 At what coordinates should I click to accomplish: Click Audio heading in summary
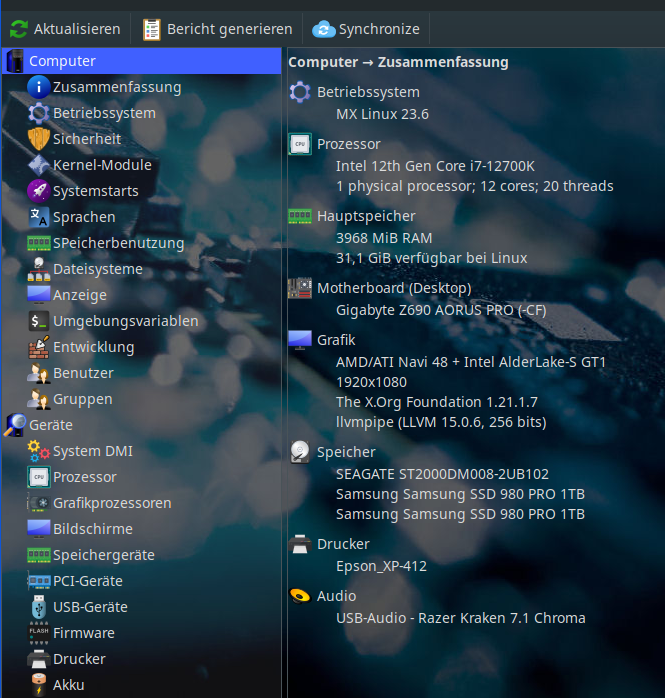(336, 596)
